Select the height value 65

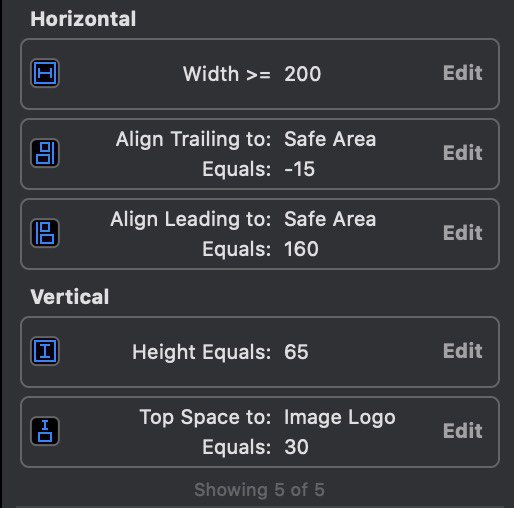296,352
